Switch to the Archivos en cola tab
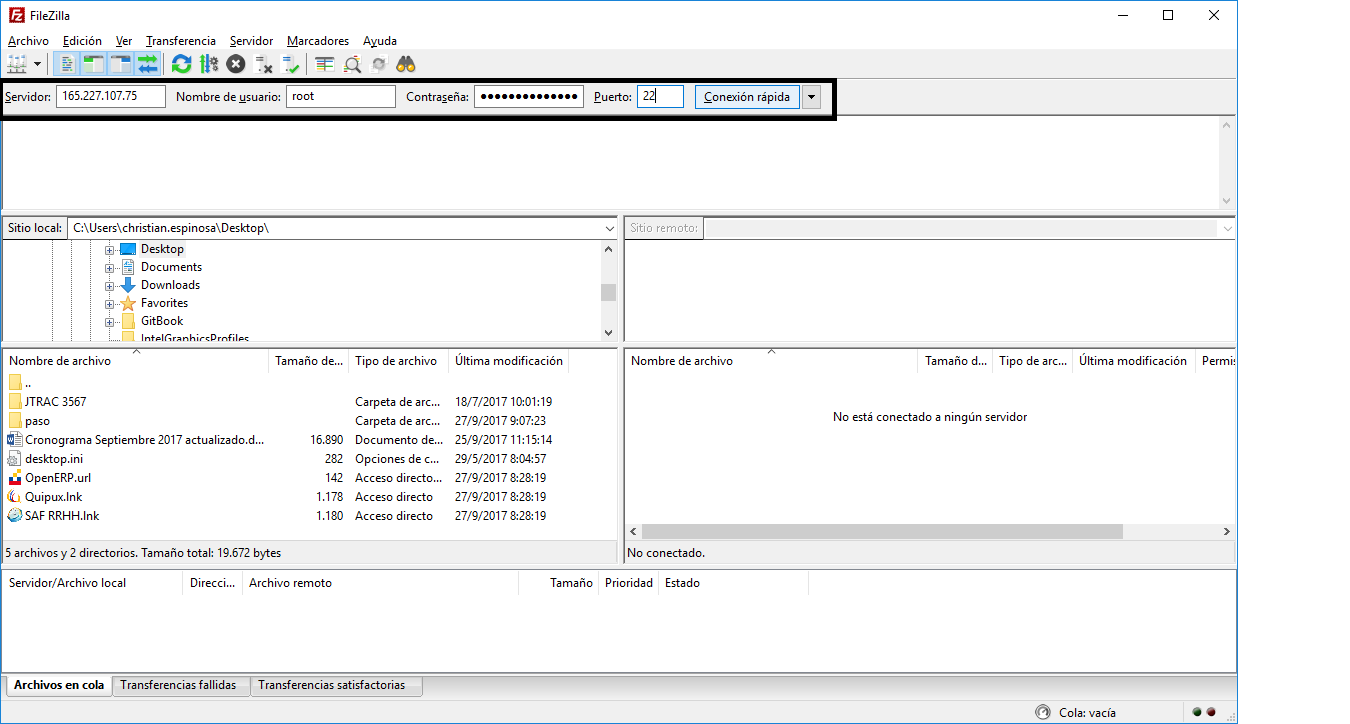Screen dimensions: 1350x724 pos(59,686)
